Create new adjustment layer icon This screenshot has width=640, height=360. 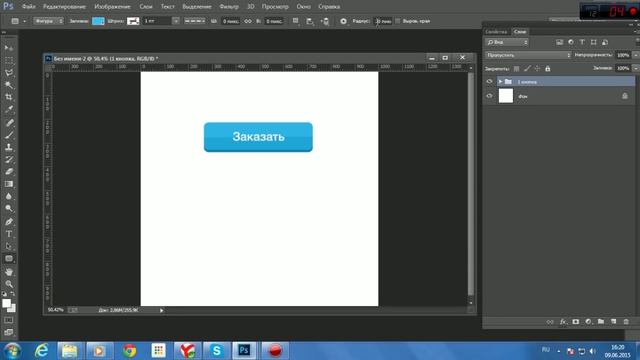(588, 322)
